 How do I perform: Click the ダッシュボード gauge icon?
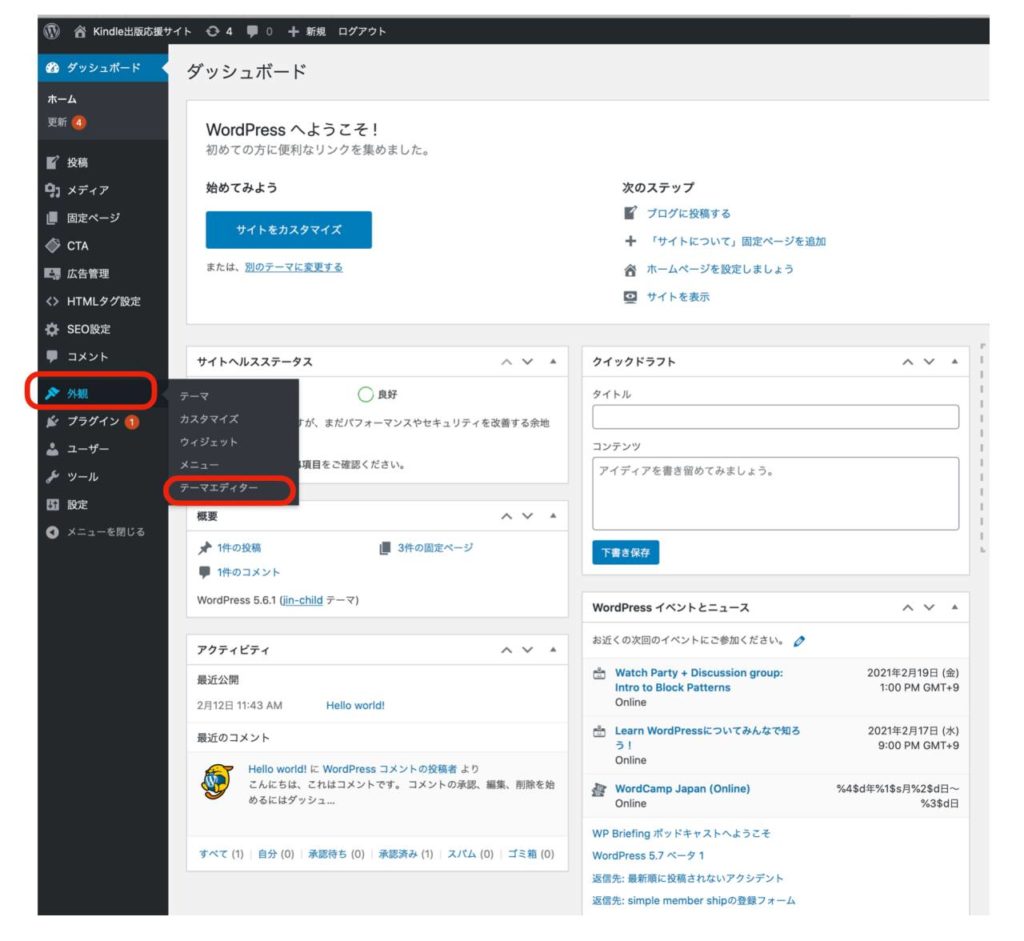pyautogui.click(x=52, y=67)
